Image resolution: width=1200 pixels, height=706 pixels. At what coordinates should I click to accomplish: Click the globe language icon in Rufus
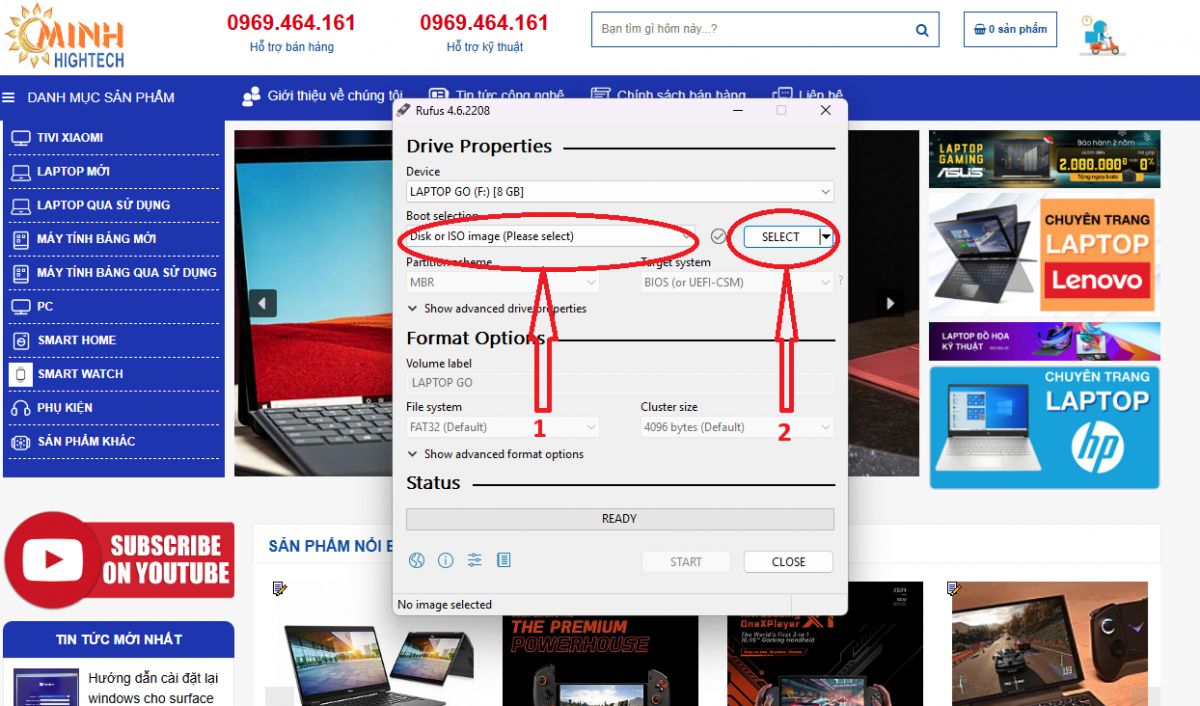(417, 561)
